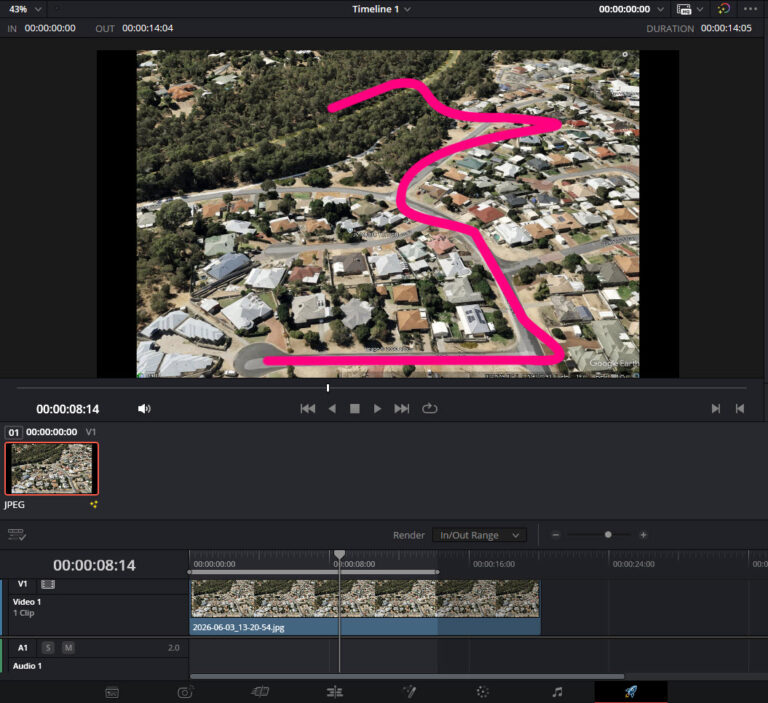This screenshot has height=703, width=768.
Task: Open the Fairlight music note page
Action: [x=557, y=692]
